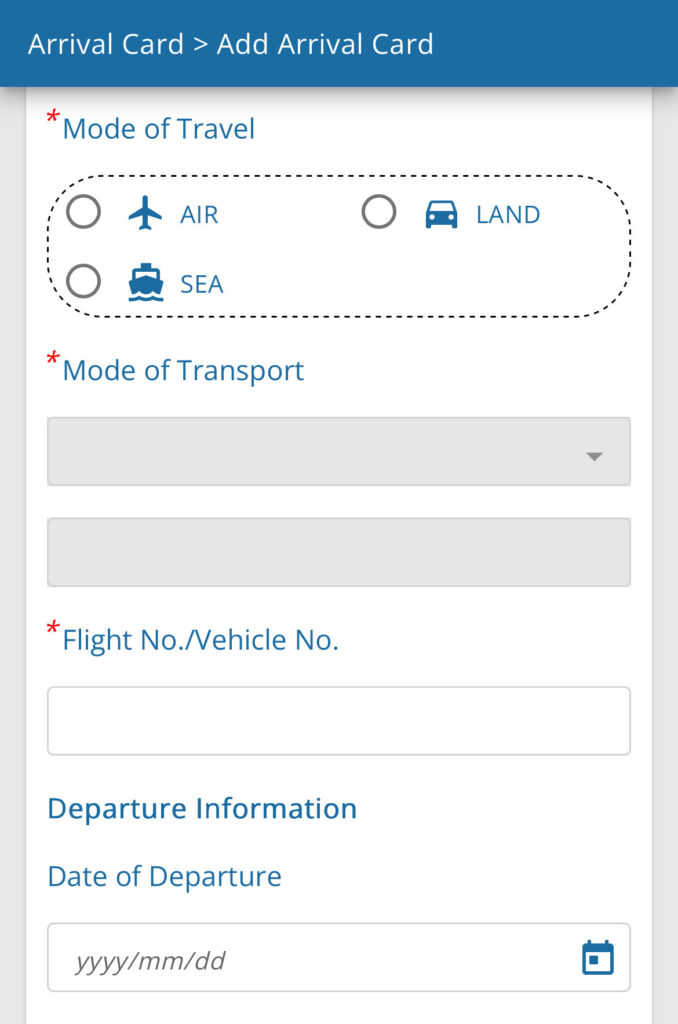Viewport: 678px width, 1024px height.
Task: Click the car icon for LAND travel
Action: (442, 214)
